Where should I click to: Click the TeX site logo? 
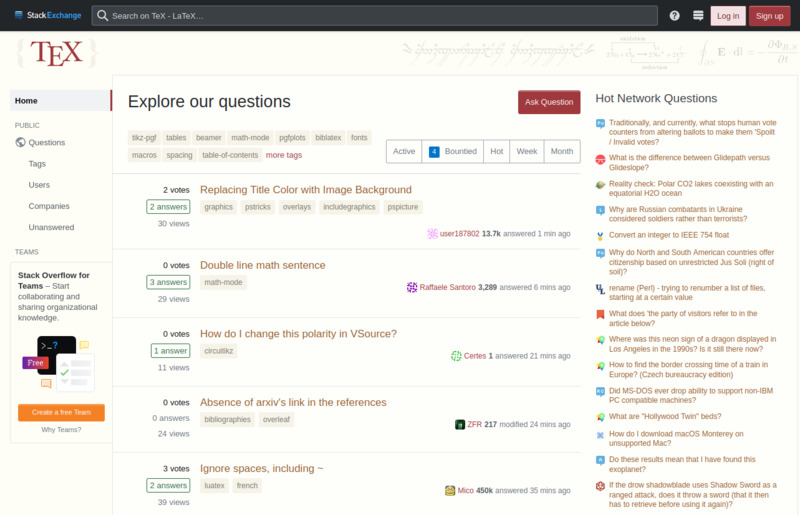click(56, 54)
